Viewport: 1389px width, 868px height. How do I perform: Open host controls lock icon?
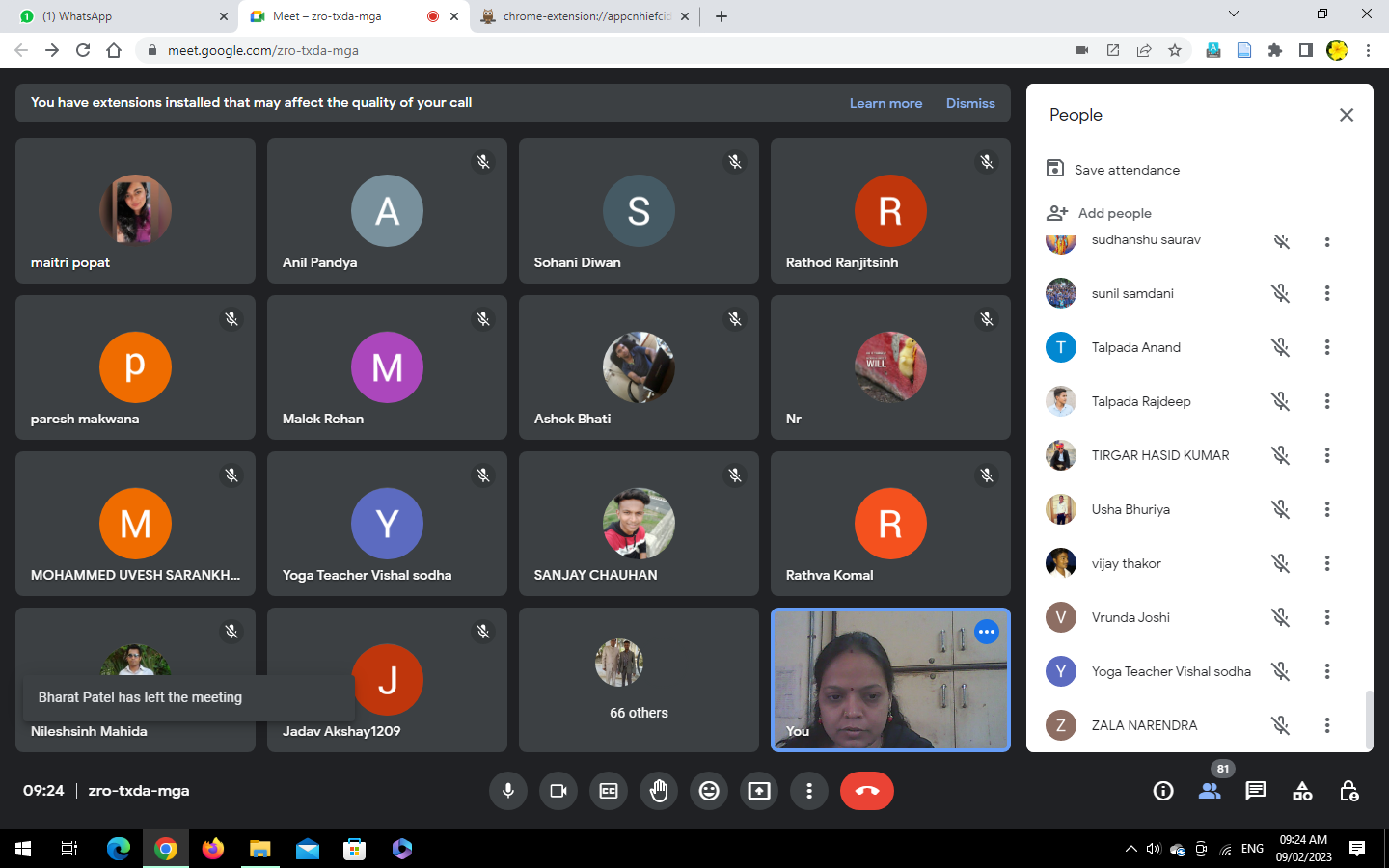point(1348,791)
